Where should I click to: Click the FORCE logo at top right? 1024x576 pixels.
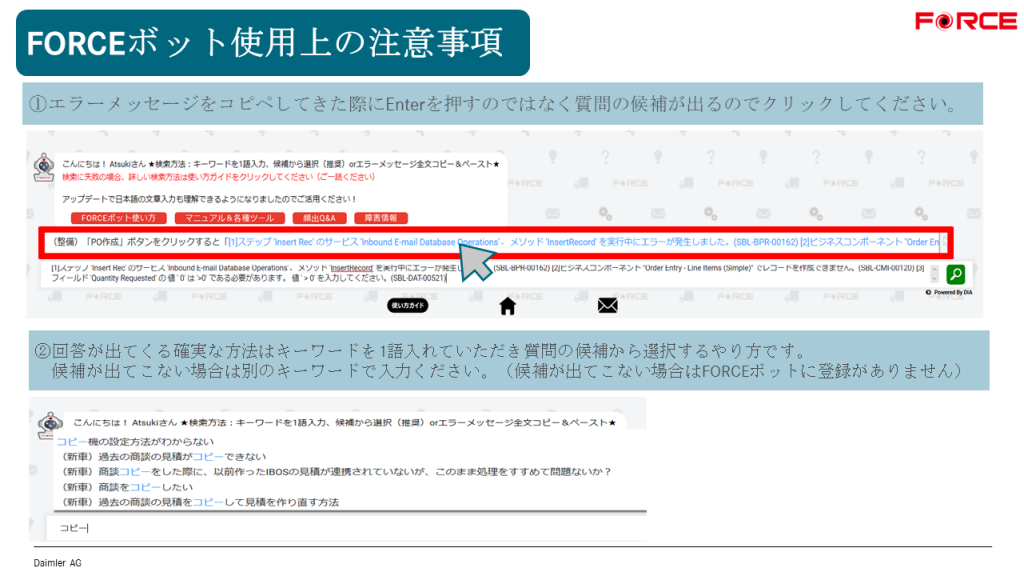pyautogui.click(x=964, y=21)
